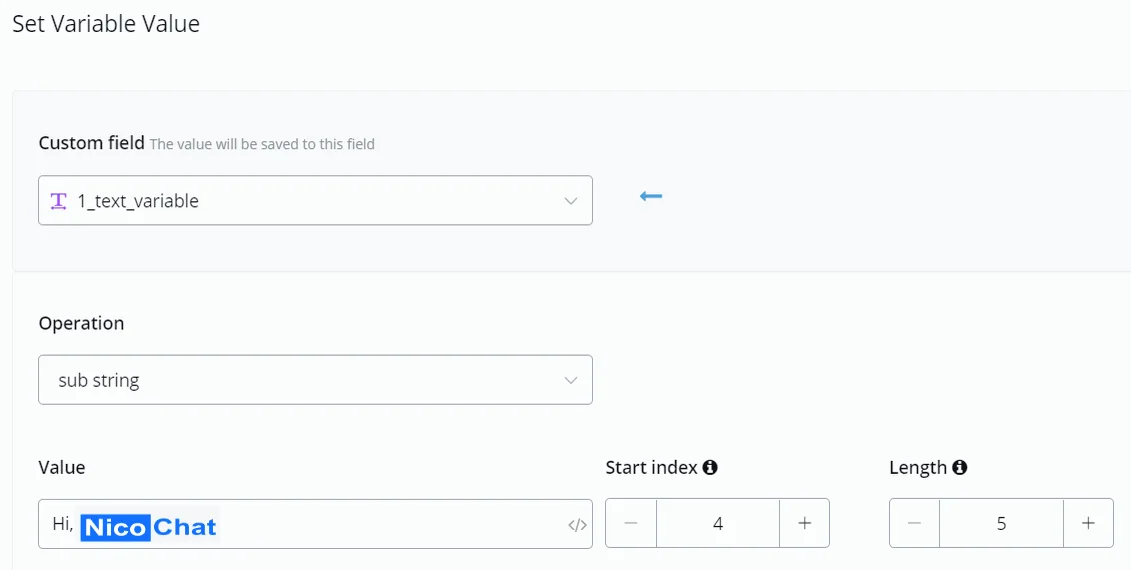The height and width of the screenshot is (570, 1131).
Task: Click the info icon beside Start index
Action: point(710,468)
